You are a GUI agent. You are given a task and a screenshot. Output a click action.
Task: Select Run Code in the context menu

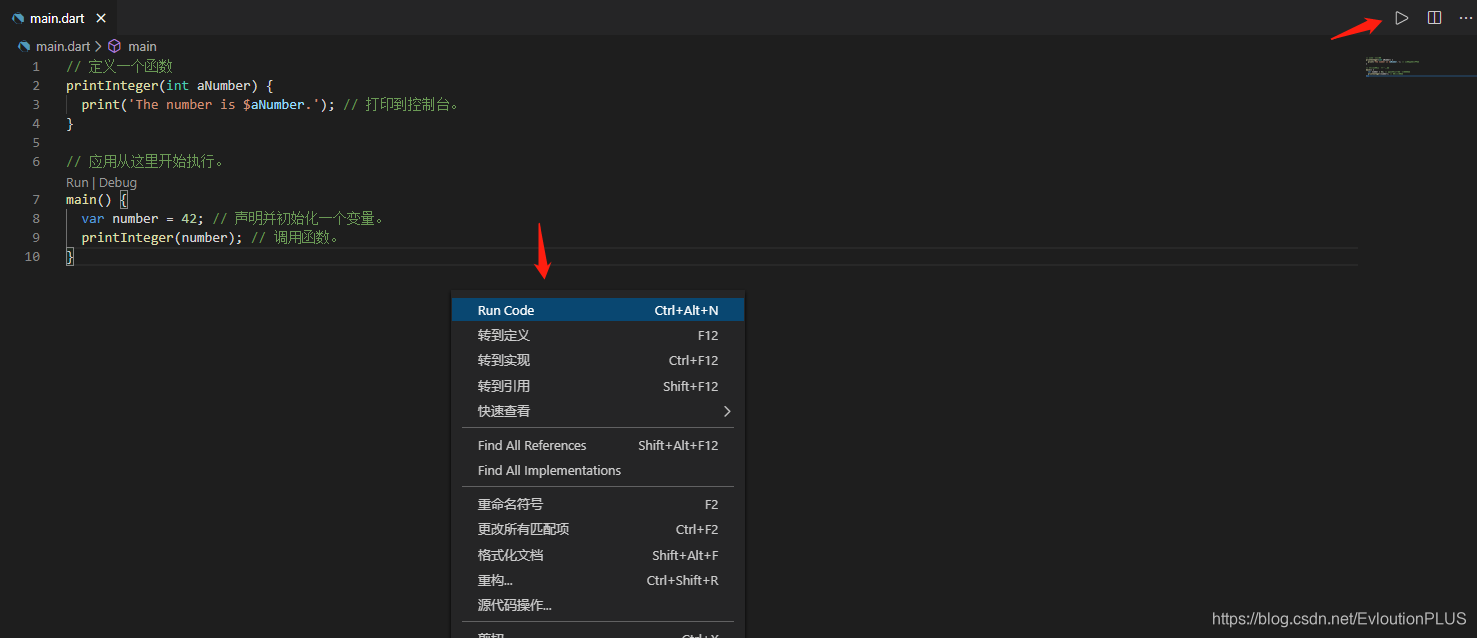point(505,310)
